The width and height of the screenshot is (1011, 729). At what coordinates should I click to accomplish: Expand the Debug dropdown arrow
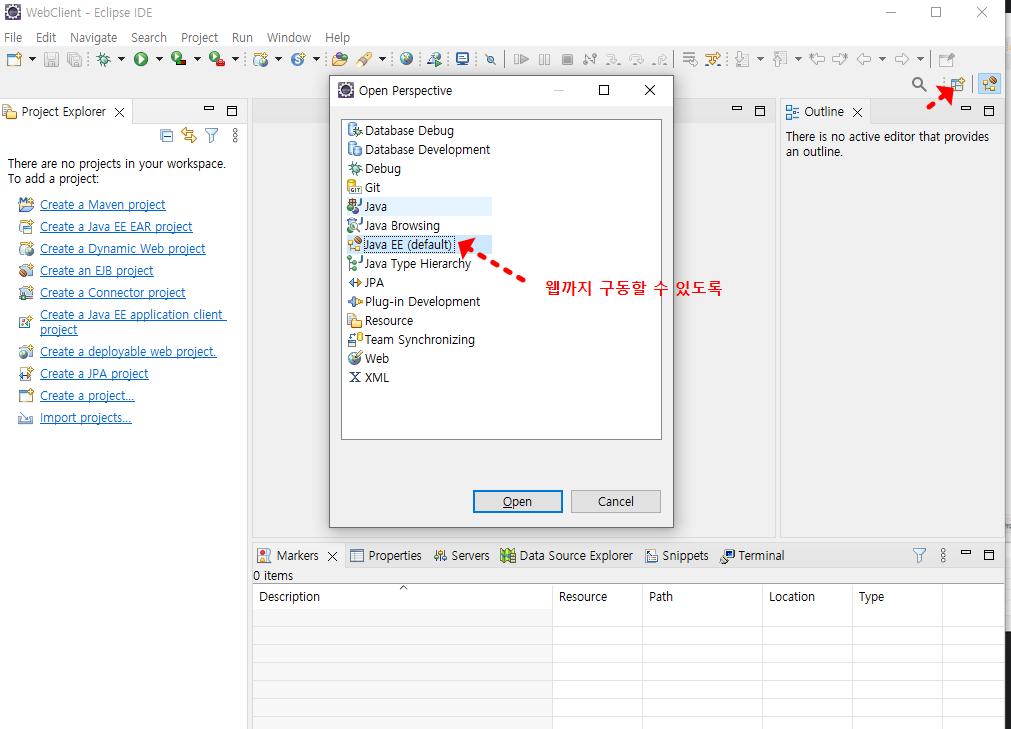pyautogui.click(x=121, y=59)
